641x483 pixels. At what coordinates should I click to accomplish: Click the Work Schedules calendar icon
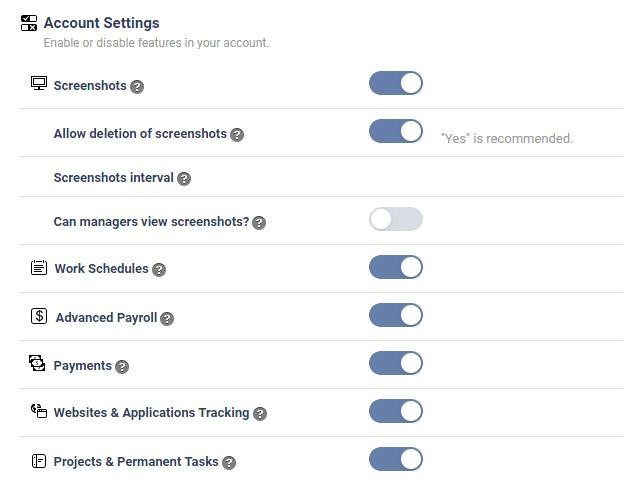[x=39, y=267]
